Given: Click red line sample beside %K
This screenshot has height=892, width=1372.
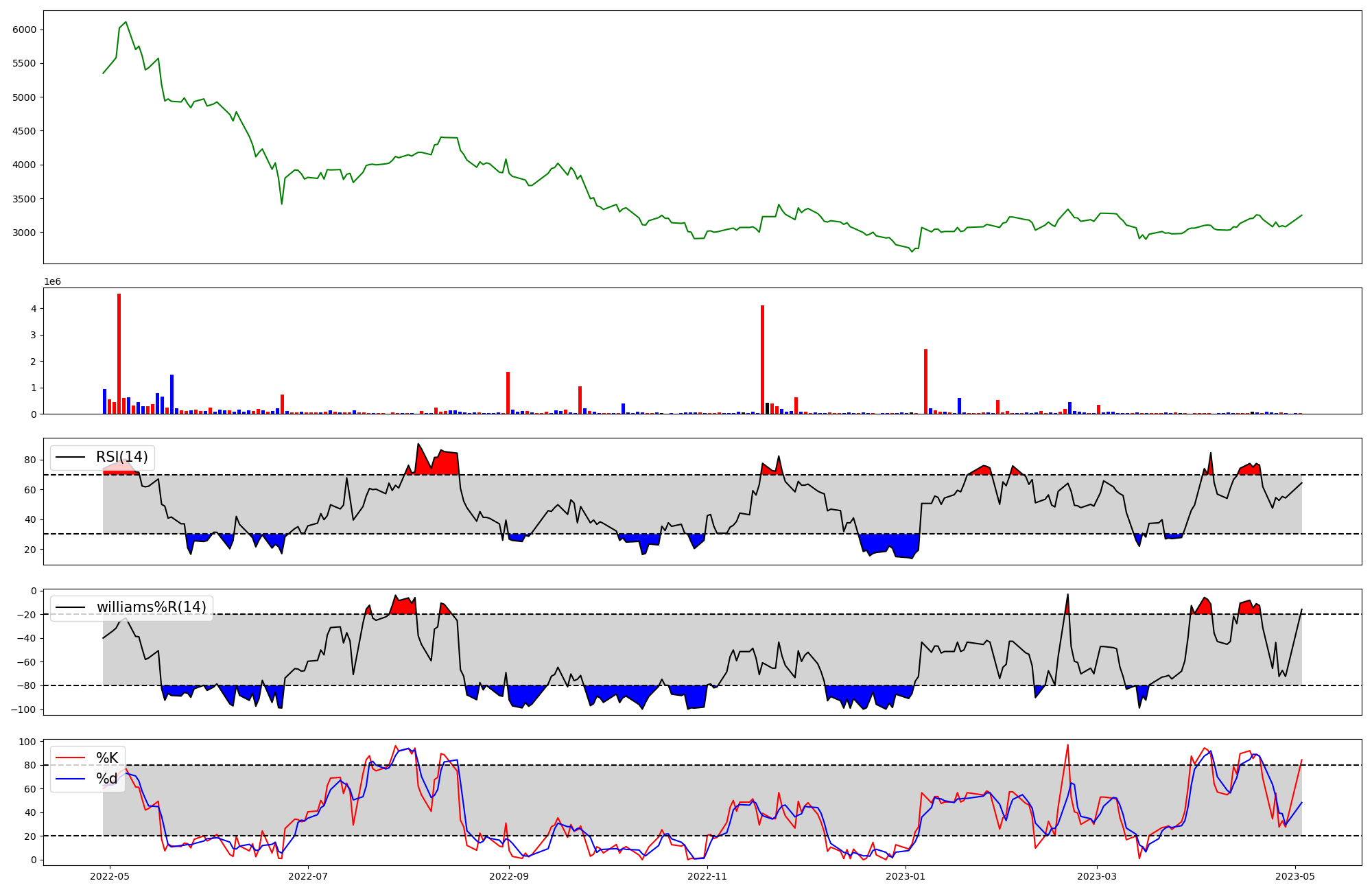Looking at the screenshot, I should click(70, 758).
